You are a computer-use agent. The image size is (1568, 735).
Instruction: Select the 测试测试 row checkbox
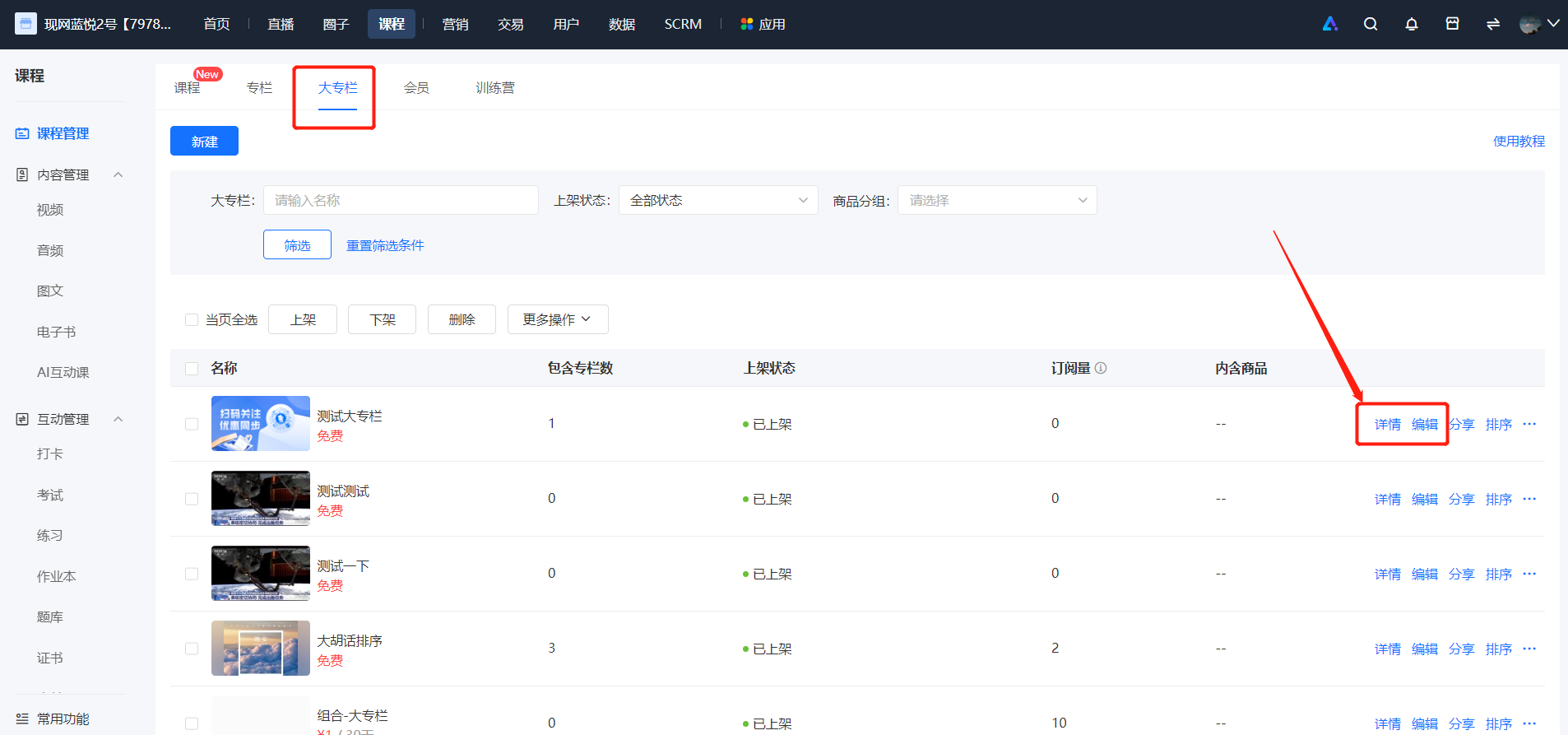point(192,499)
